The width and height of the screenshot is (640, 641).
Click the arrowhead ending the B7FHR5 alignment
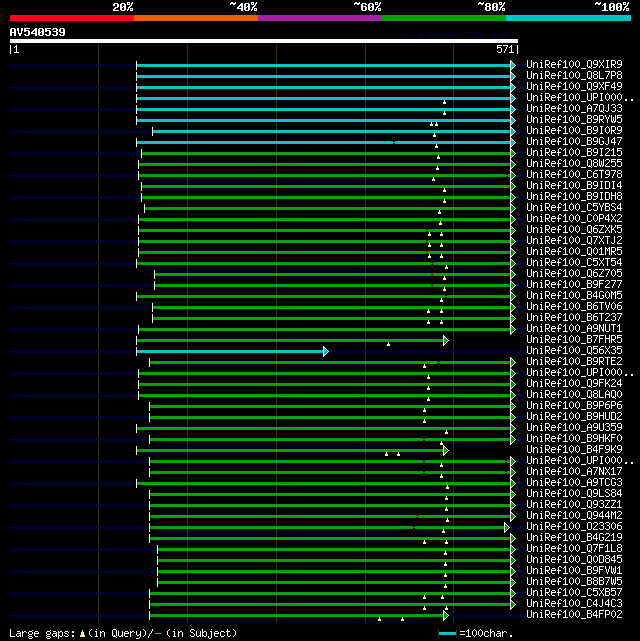[x=446, y=341]
